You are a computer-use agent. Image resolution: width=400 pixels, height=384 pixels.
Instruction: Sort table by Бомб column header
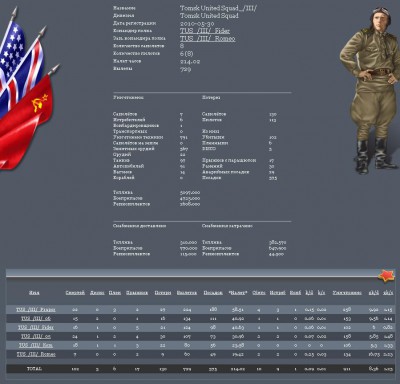point(295,293)
